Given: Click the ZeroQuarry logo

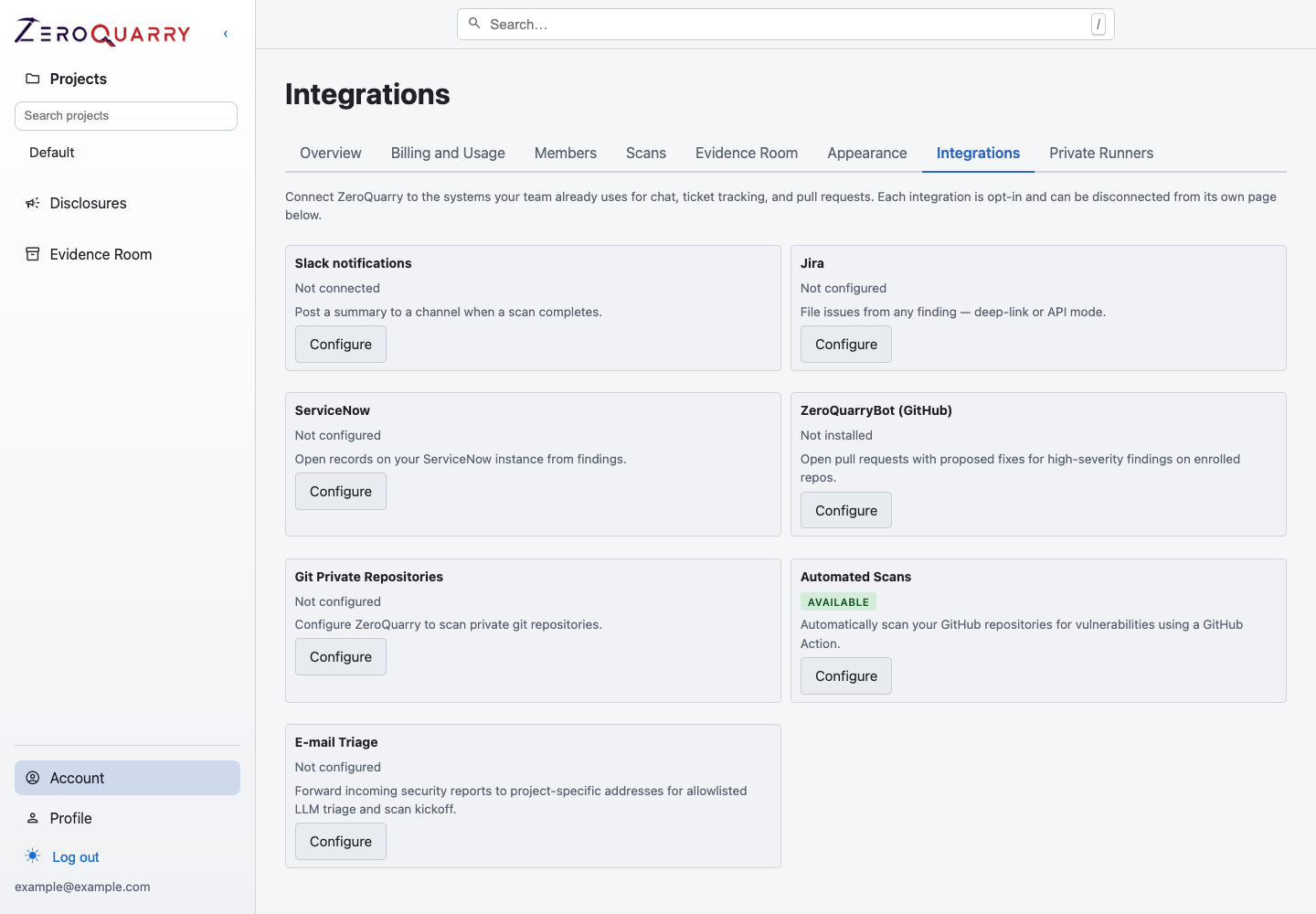Looking at the screenshot, I should coord(102,33).
